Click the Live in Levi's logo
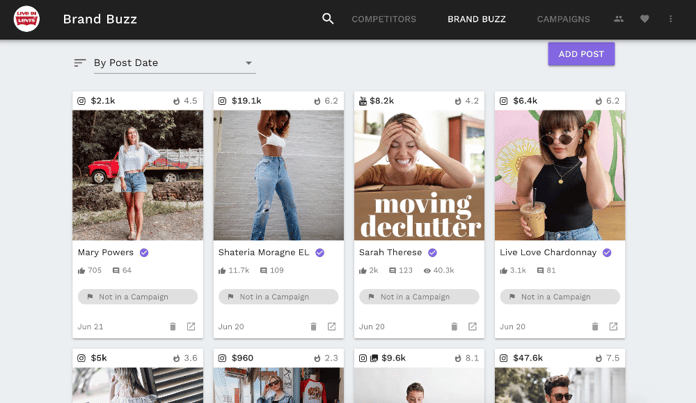Screen dimensions: 696x403 pos(27,19)
